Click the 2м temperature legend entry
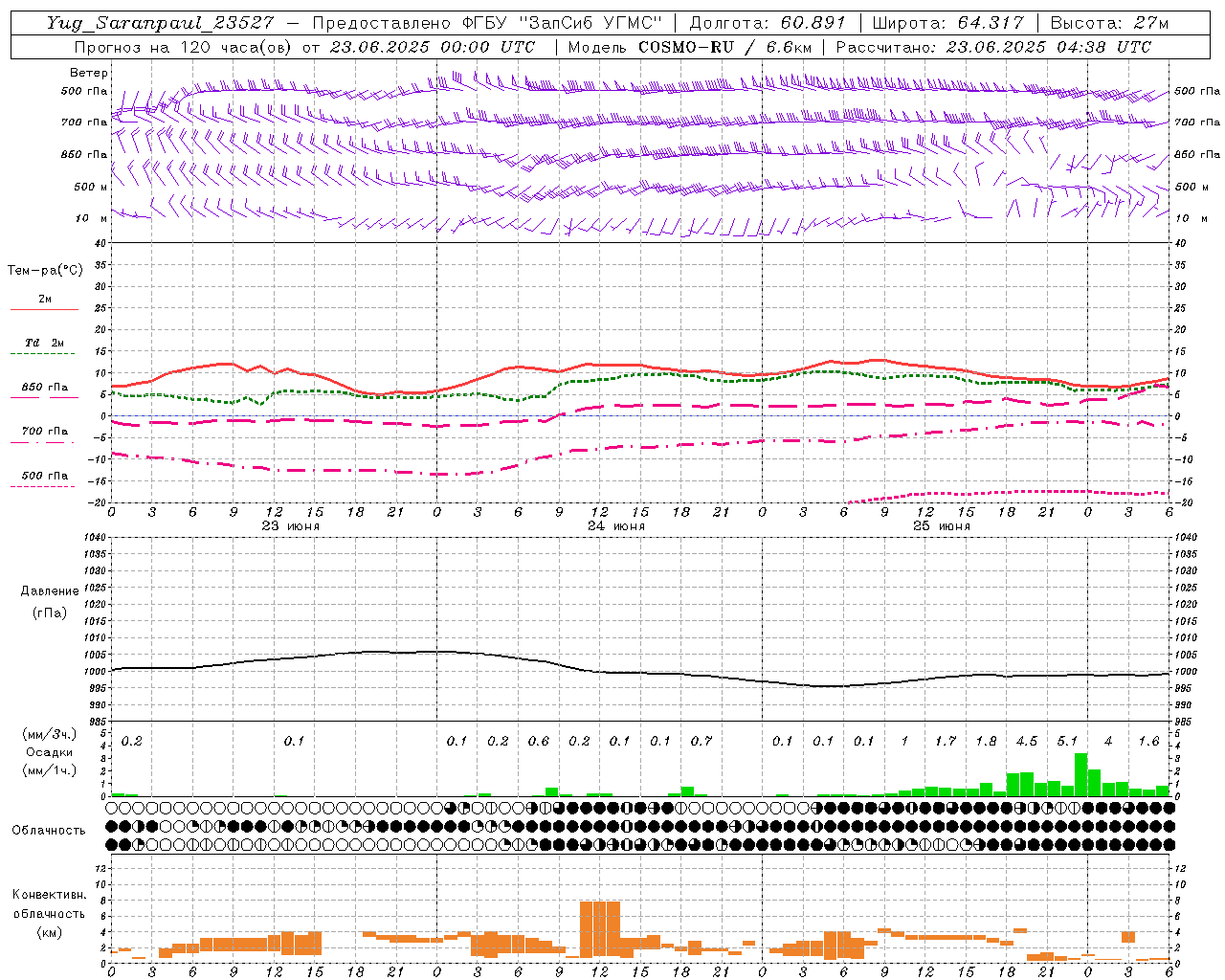Screen dimensions: 1225x980 pyautogui.click(x=45, y=300)
